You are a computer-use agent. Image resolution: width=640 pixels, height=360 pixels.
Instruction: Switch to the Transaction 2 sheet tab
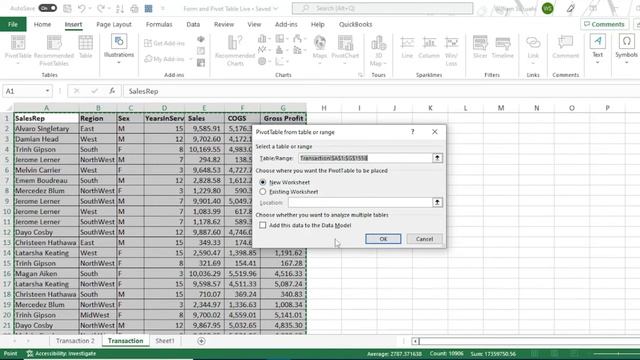75,340
